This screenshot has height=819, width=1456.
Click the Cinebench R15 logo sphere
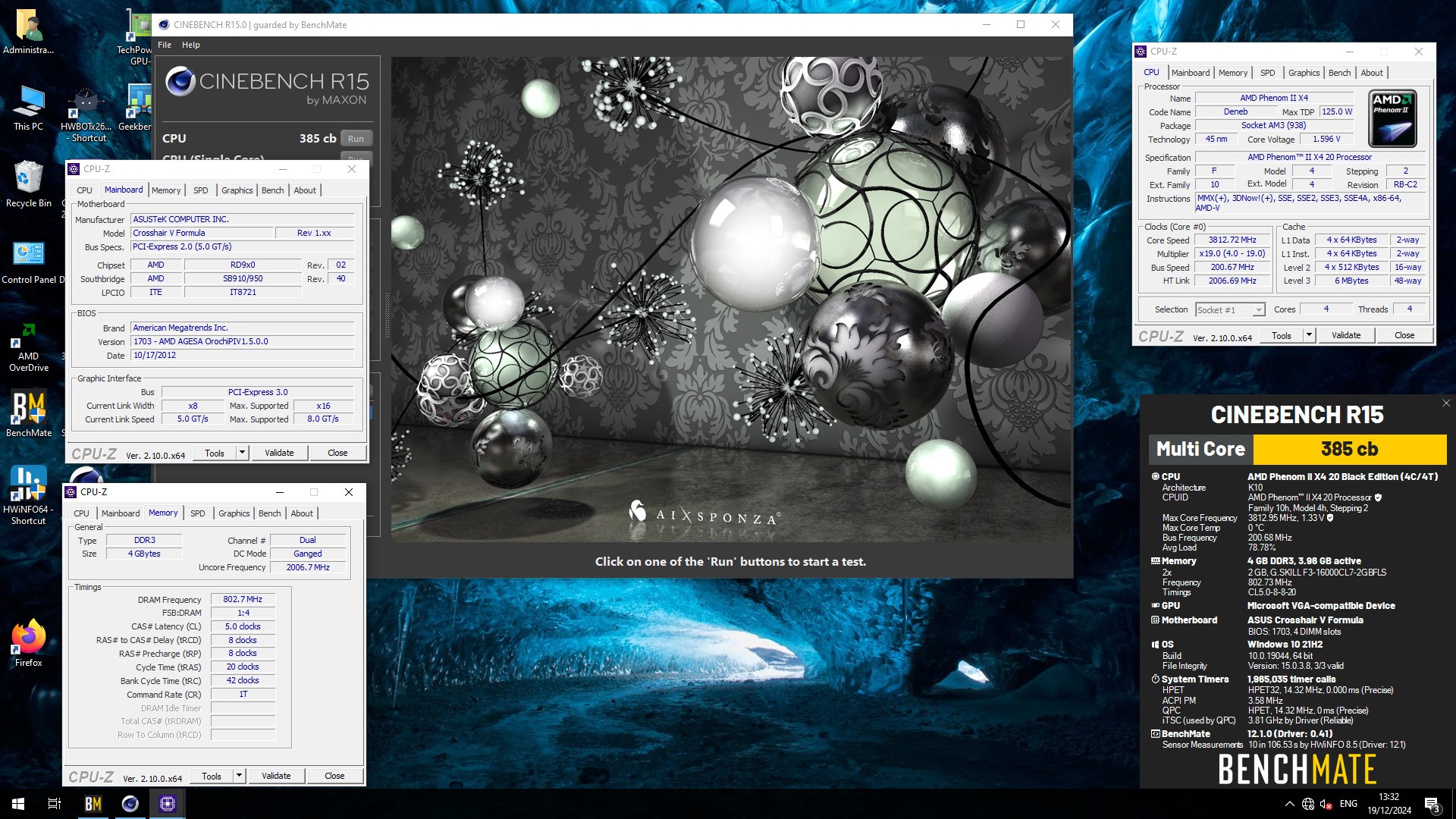click(x=180, y=81)
